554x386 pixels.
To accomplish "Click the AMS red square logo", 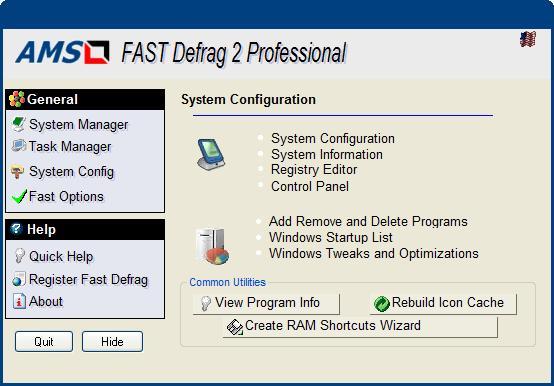I will (x=96, y=52).
